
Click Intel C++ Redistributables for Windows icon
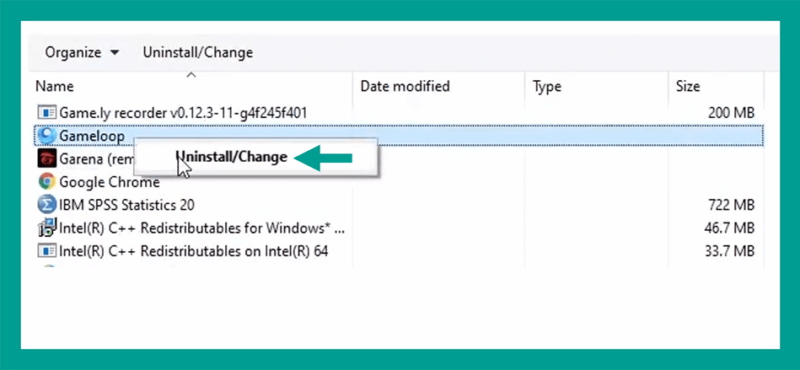47,228
